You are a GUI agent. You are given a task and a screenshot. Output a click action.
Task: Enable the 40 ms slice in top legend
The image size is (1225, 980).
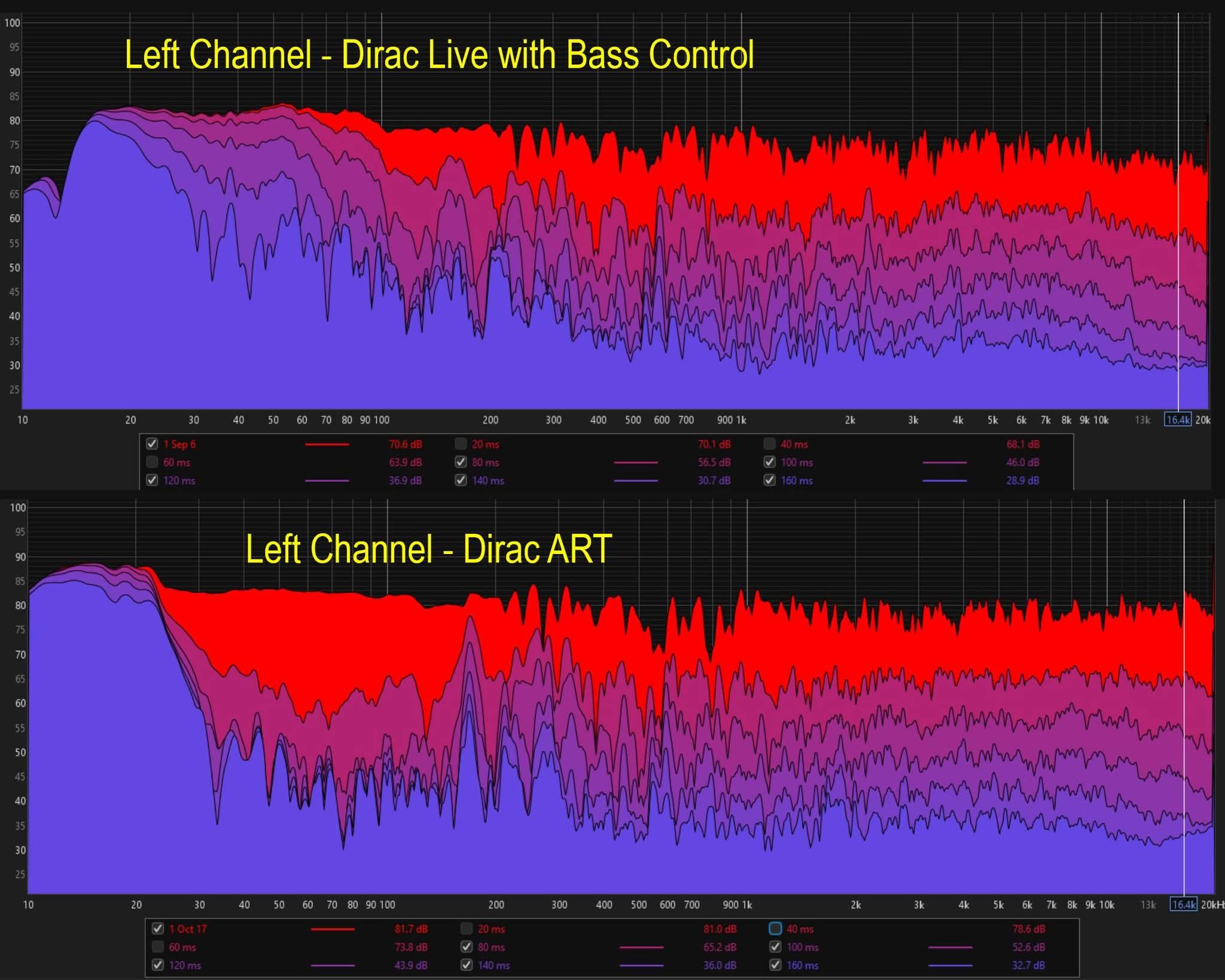click(x=769, y=444)
